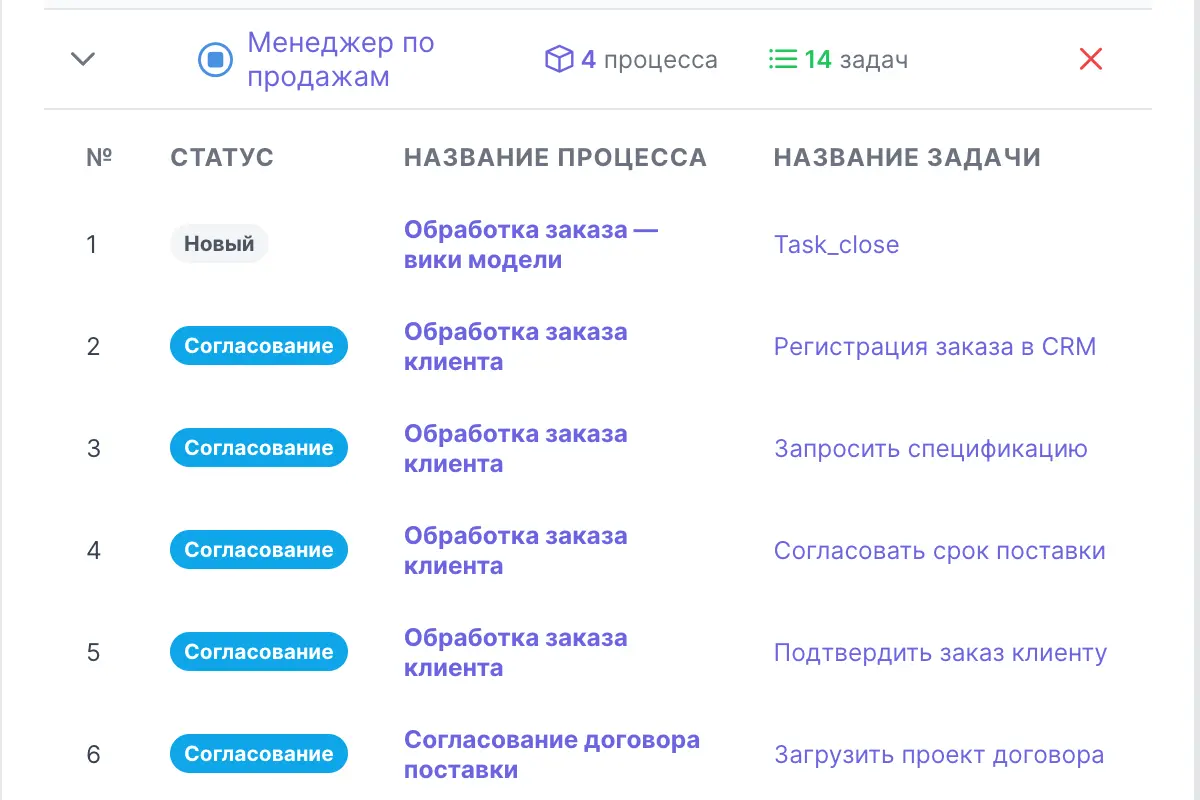Click row number 6 cell
This screenshot has width=1200, height=800.
(x=93, y=755)
